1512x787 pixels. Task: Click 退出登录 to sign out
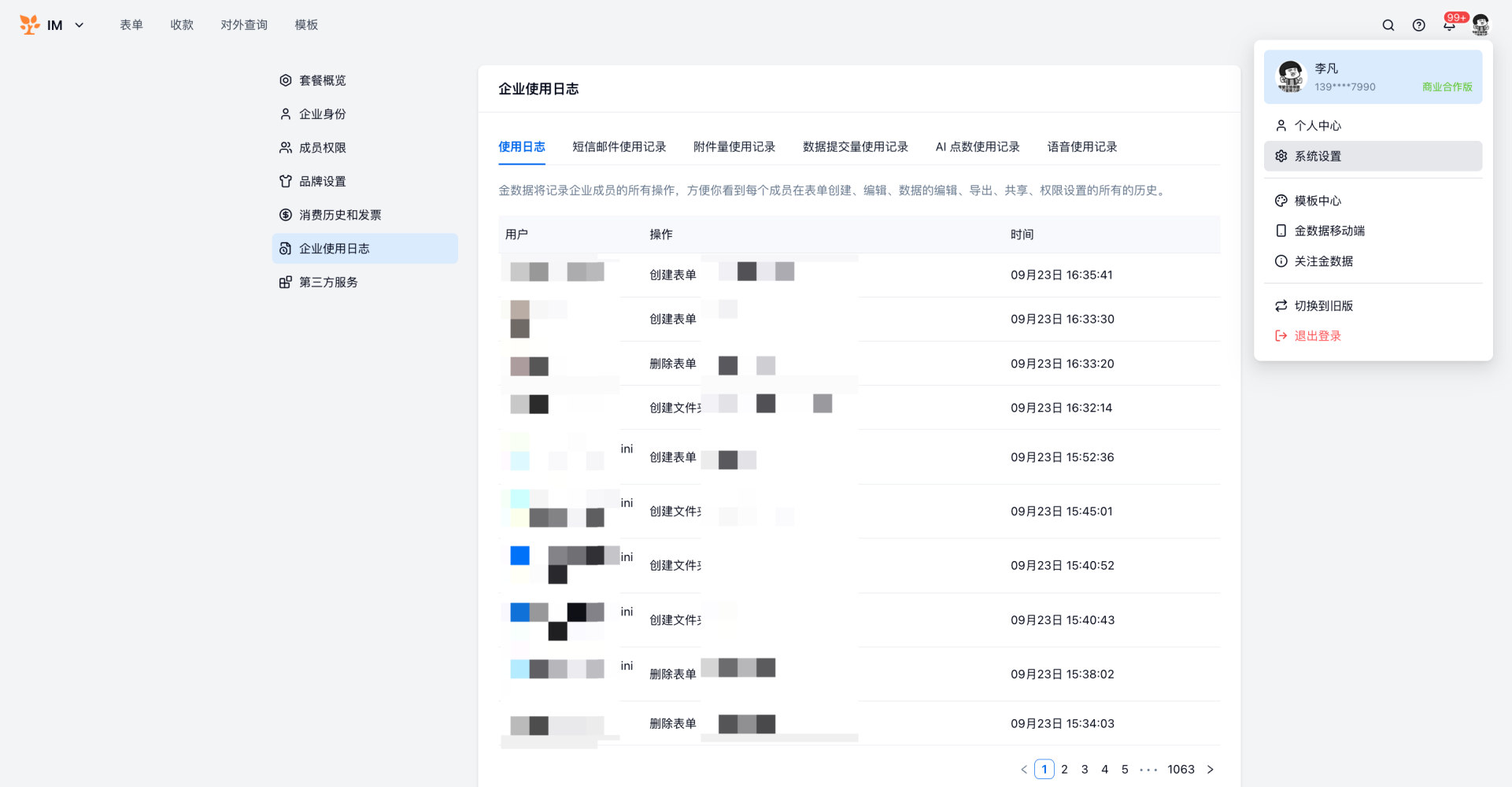[x=1317, y=336]
